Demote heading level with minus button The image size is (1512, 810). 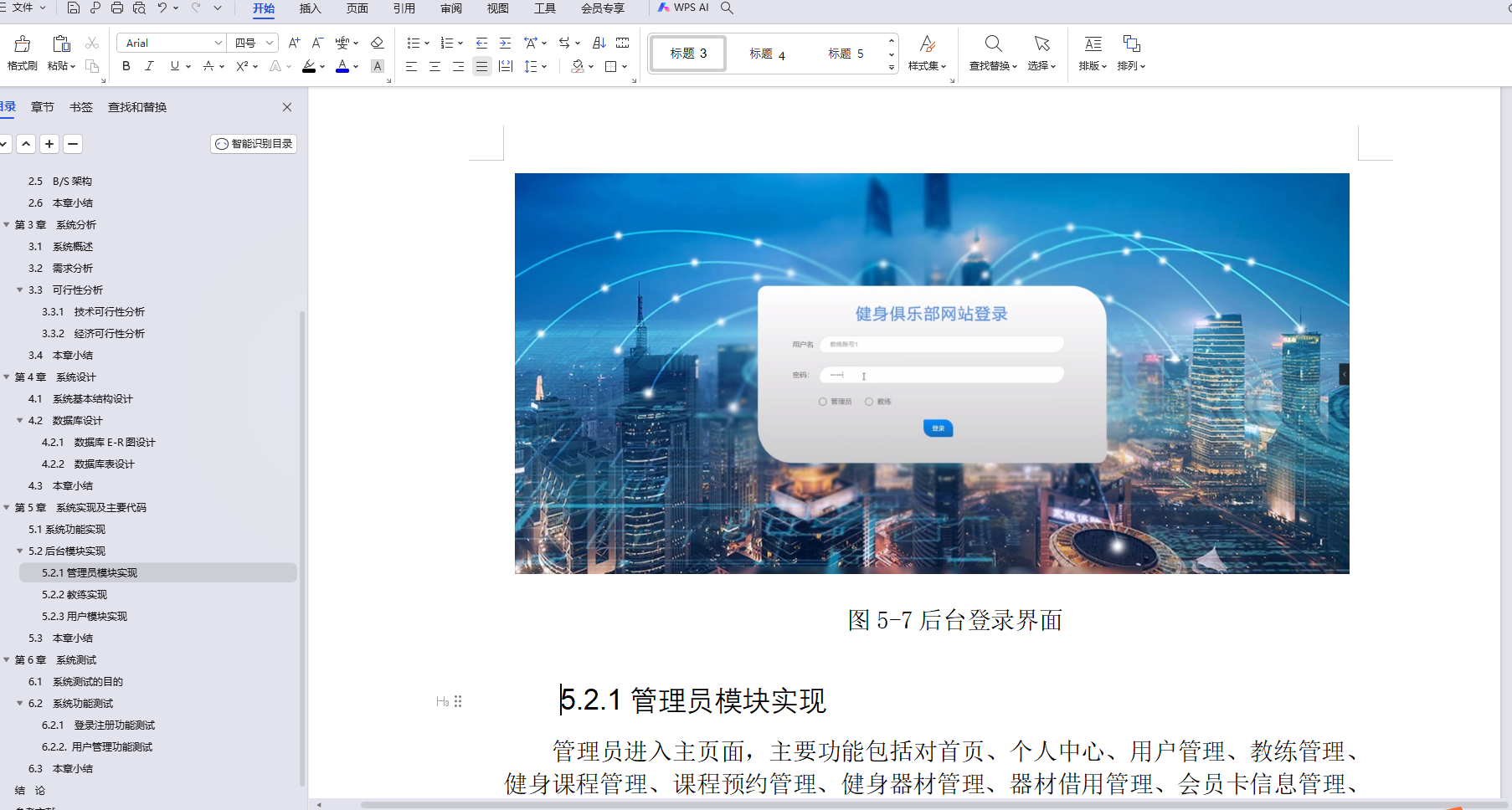[73, 144]
